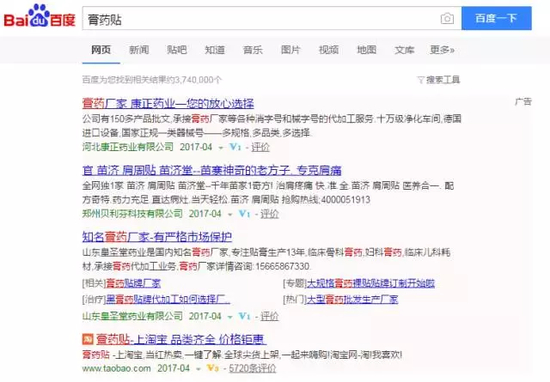550x382 pixels.
Task: Click 山东皇圣堂药业有限公司 source link
Action: pyautogui.click(x=133, y=316)
